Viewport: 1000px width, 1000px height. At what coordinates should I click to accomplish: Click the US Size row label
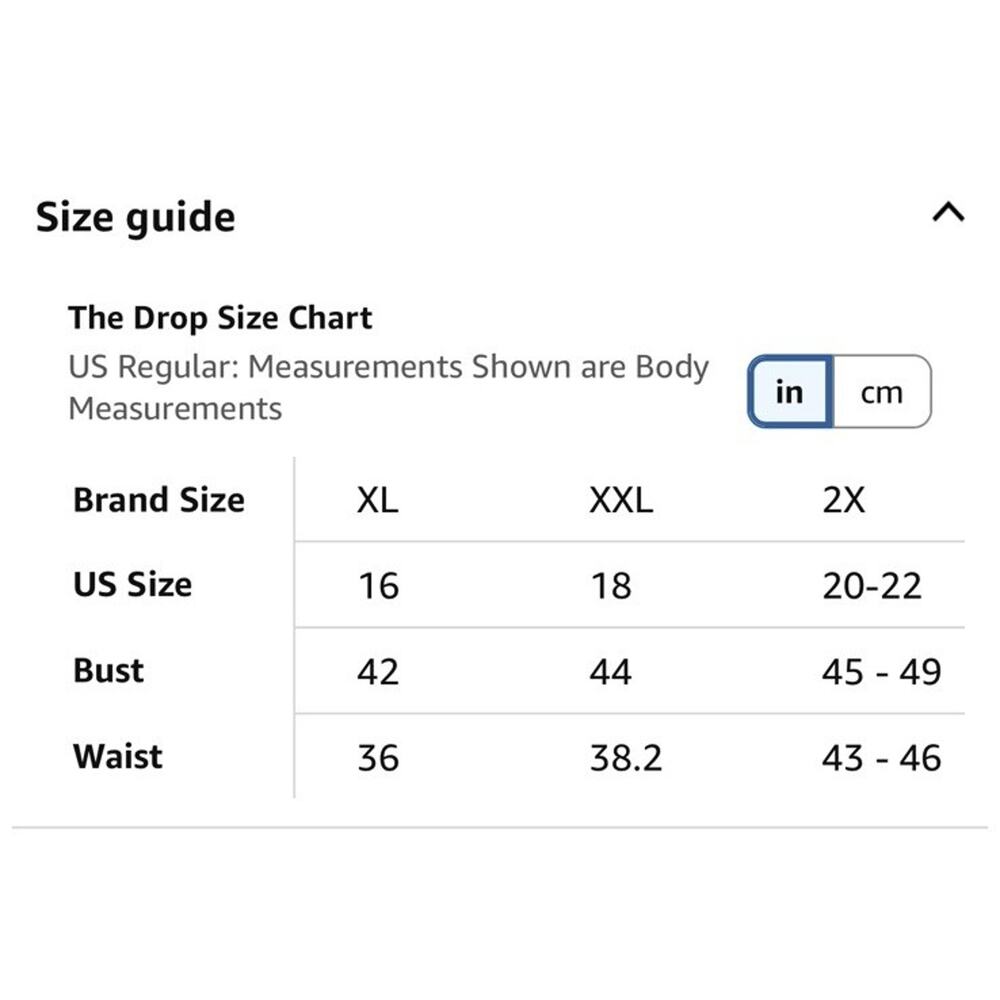click(132, 584)
